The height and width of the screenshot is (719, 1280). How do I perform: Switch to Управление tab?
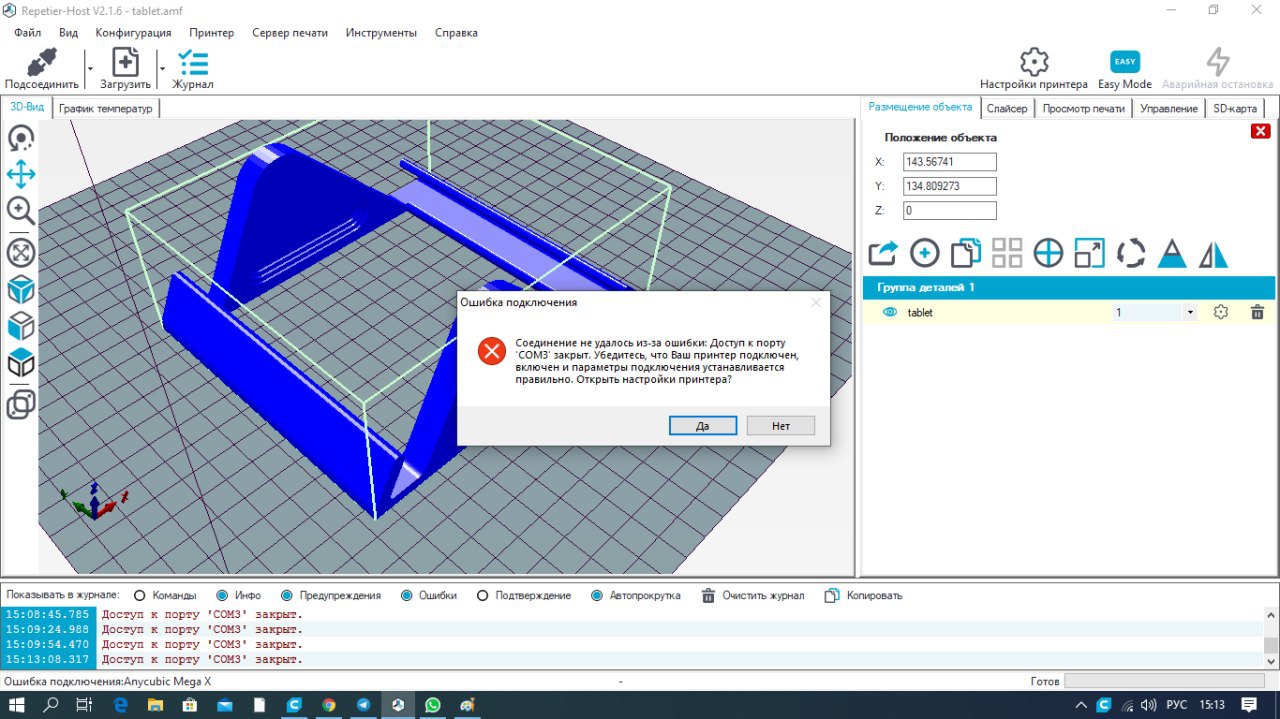click(x=1169, y=108)
